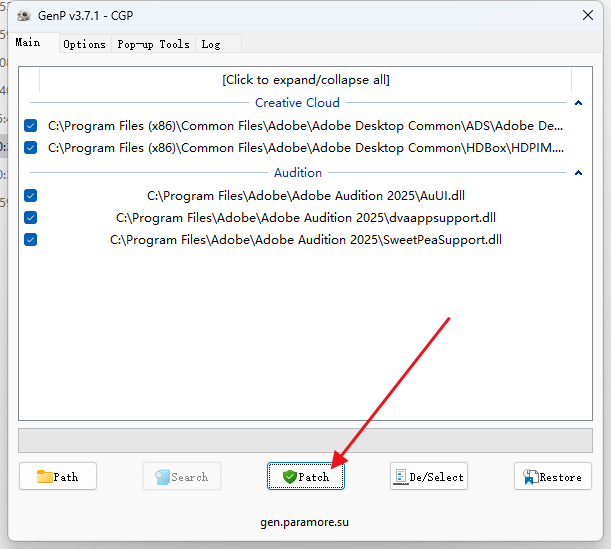This screenshot has height=549, width=611.
Task: Click the yellow folder icon on Path button
Action: (x=44, y=476)
